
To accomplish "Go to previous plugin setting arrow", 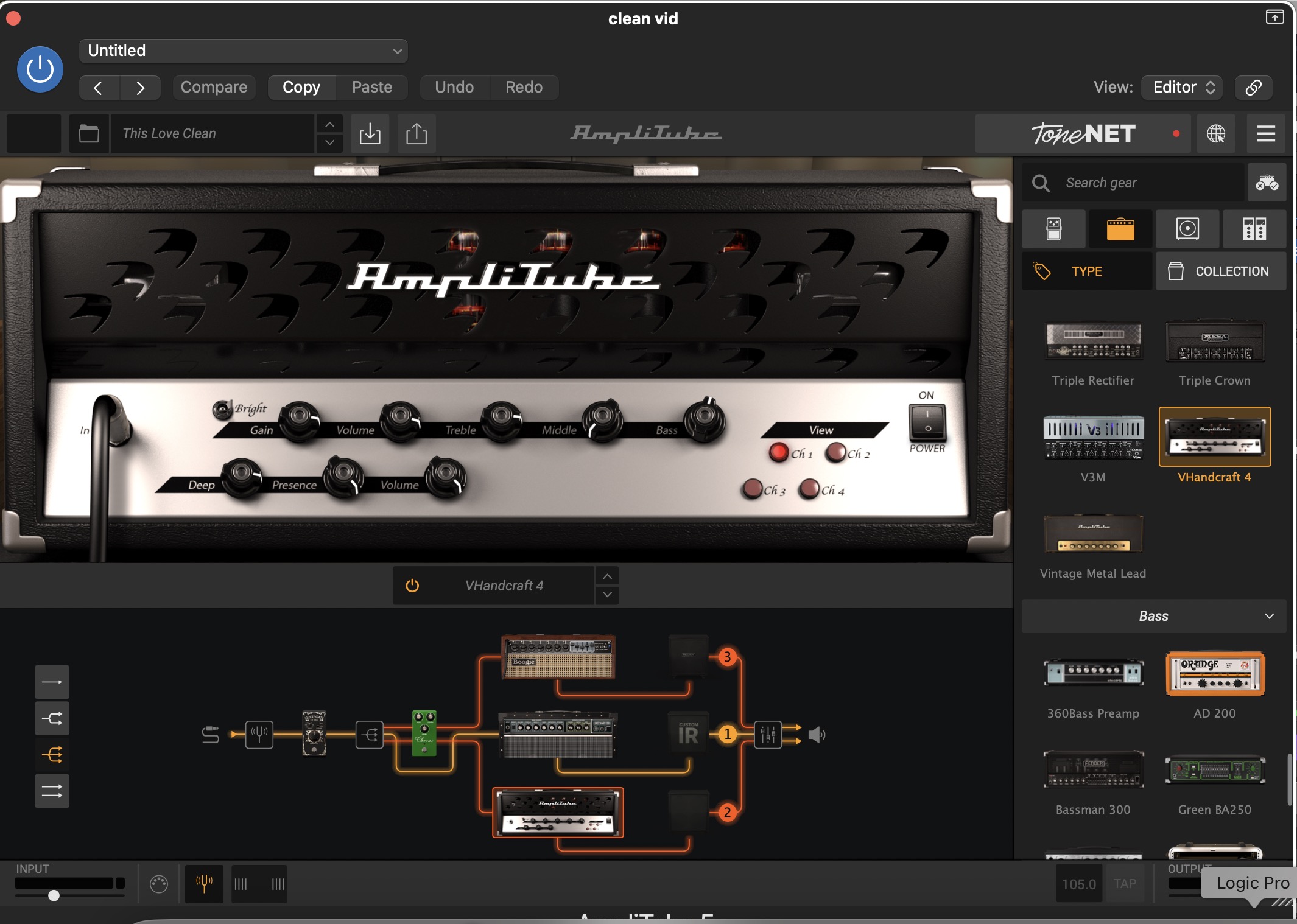I will pyautogui.click(x=99, y=88).
